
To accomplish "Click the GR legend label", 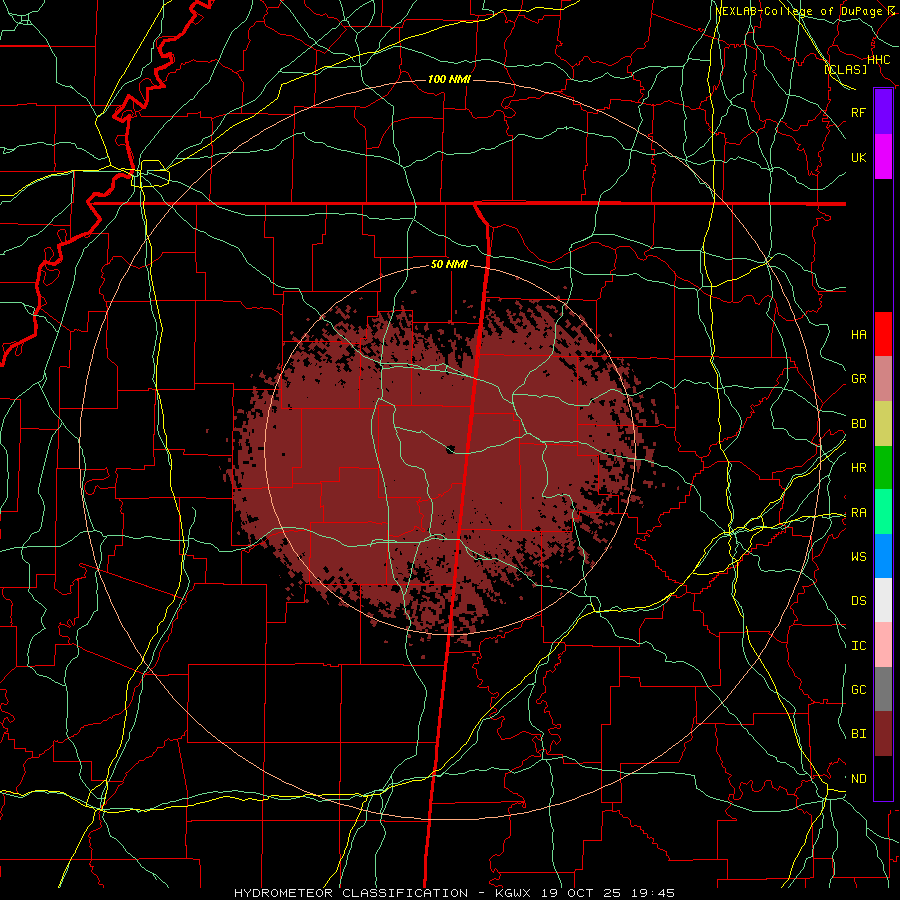I will pyautogui.click(x=858, y=379).
